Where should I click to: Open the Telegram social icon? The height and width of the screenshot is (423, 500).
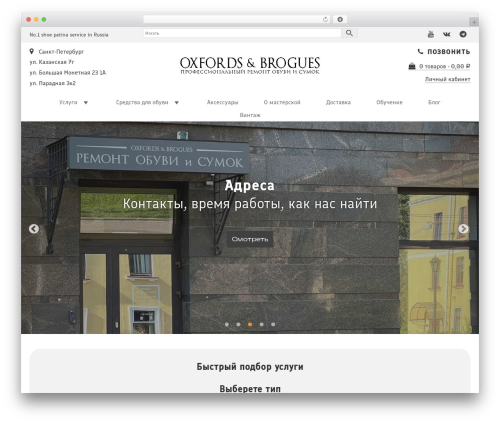(463, 34)
